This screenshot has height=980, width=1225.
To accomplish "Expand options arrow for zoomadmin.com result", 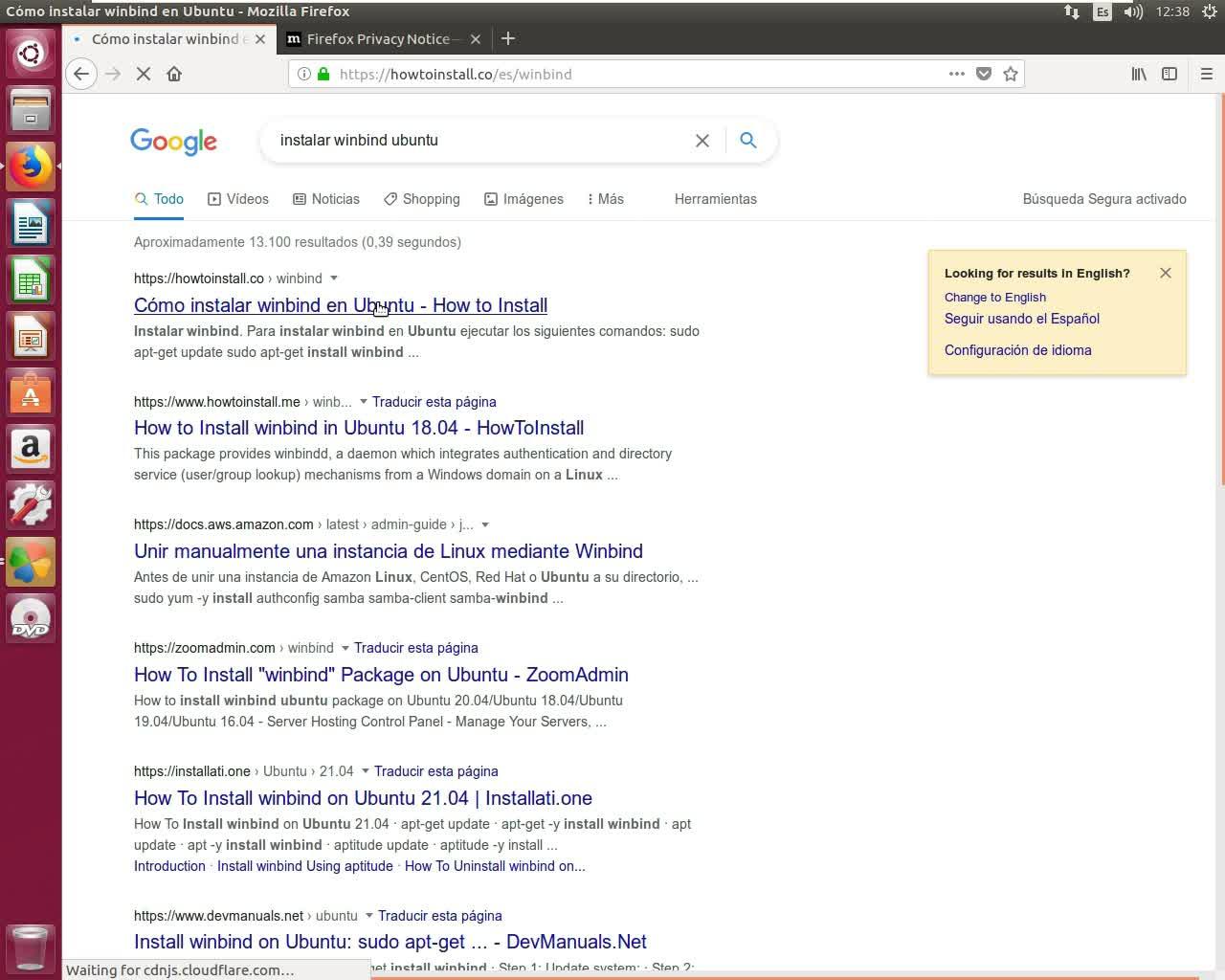I will tap(345, 648).
